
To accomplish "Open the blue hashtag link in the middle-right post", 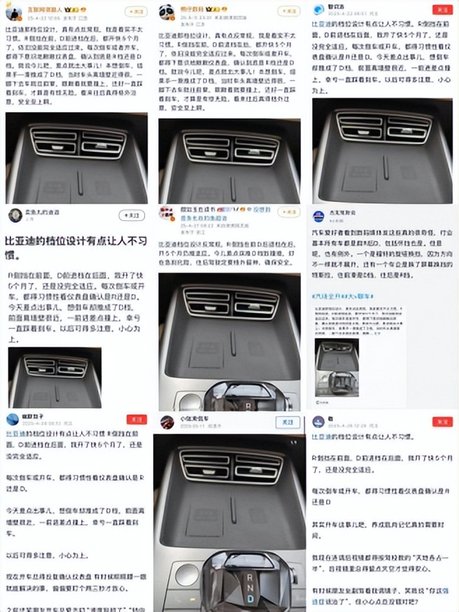I will [343, 297].
